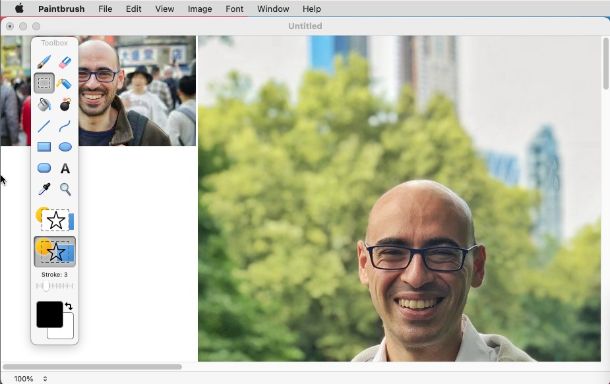Click the 'Stroke: 3' label
This screenshot has width=610, height=386.
54,274
